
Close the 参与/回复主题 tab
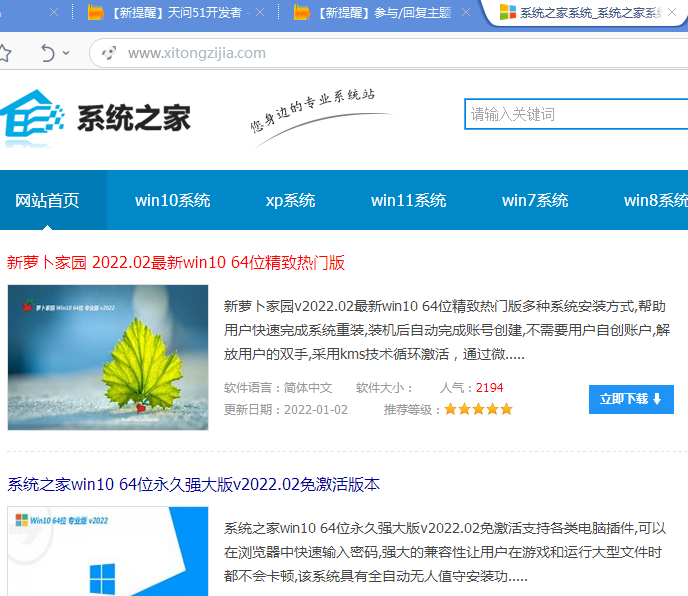click(x=466, y=13)
